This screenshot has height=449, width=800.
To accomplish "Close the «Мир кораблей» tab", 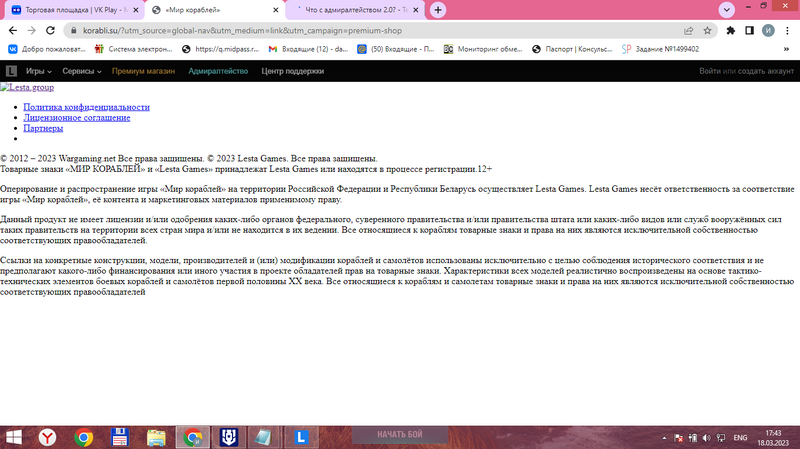I will [x=276, y=10].
